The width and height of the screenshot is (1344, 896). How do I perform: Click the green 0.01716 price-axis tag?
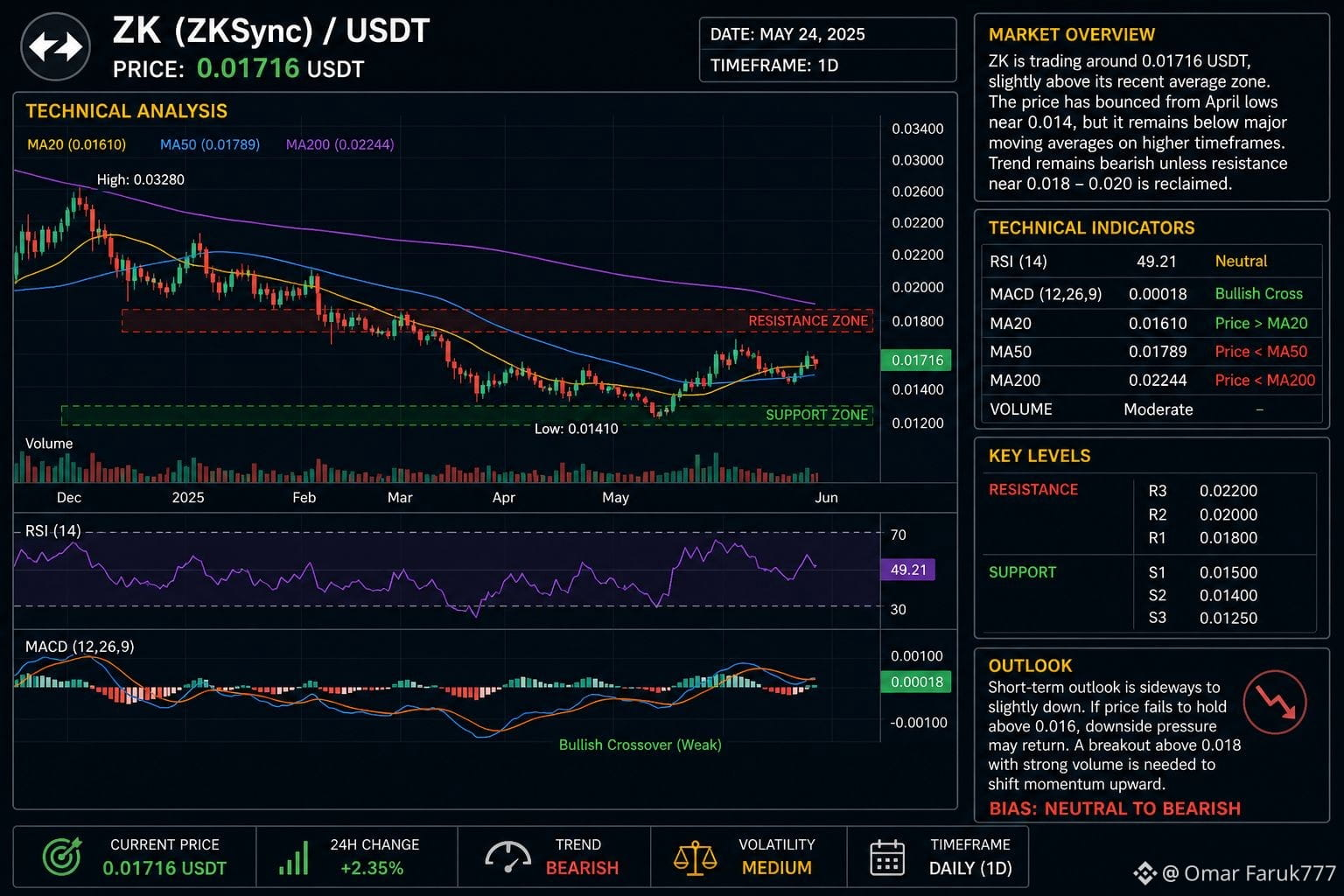(x=916, y=360)
